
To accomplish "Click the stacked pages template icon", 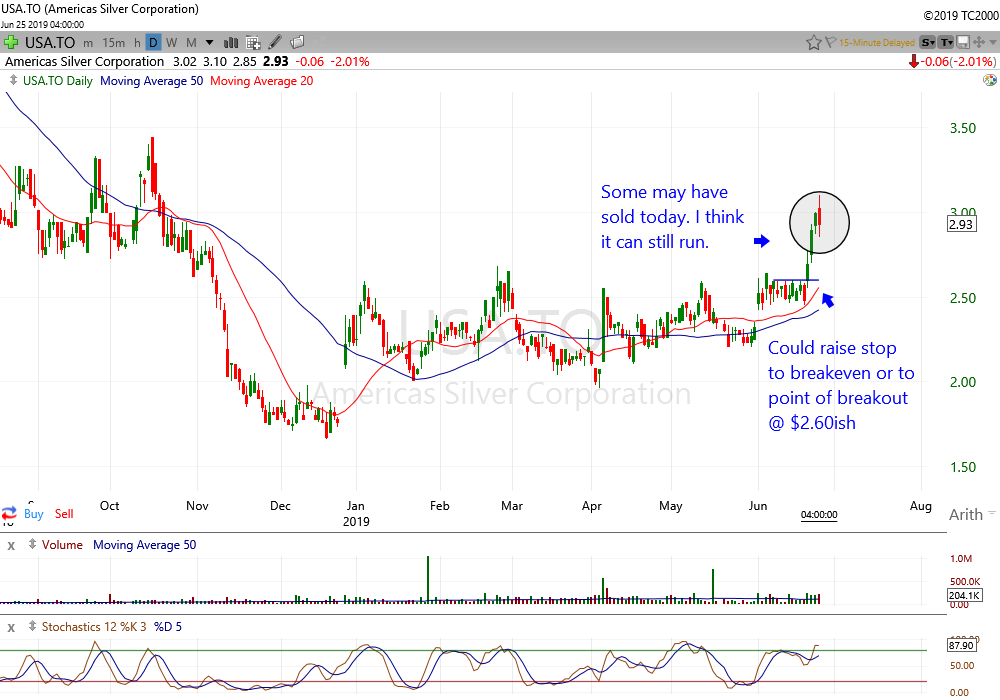I will [297, 43].
